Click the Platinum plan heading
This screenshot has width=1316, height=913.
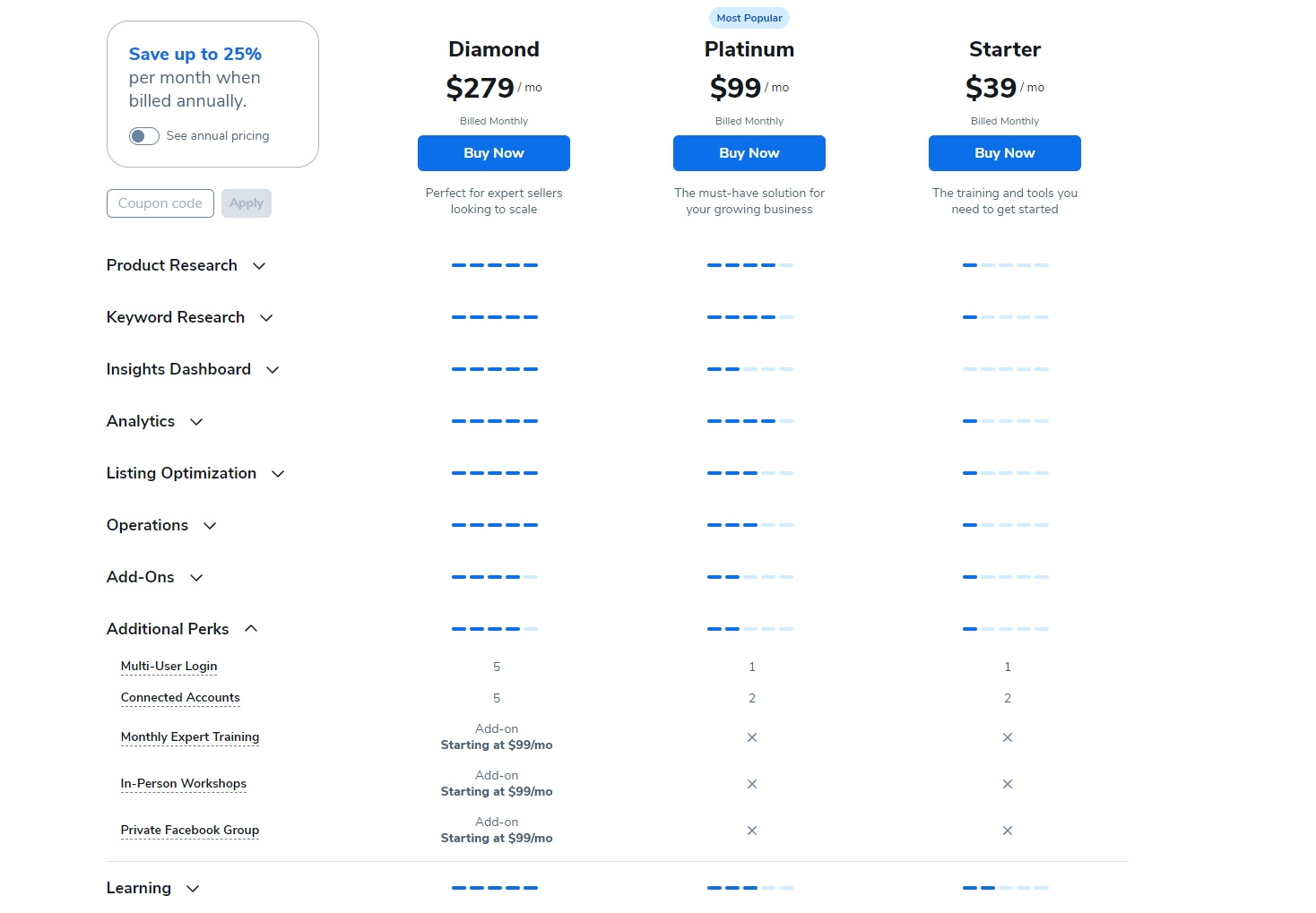pyautogui.click(x=749, y=49)
